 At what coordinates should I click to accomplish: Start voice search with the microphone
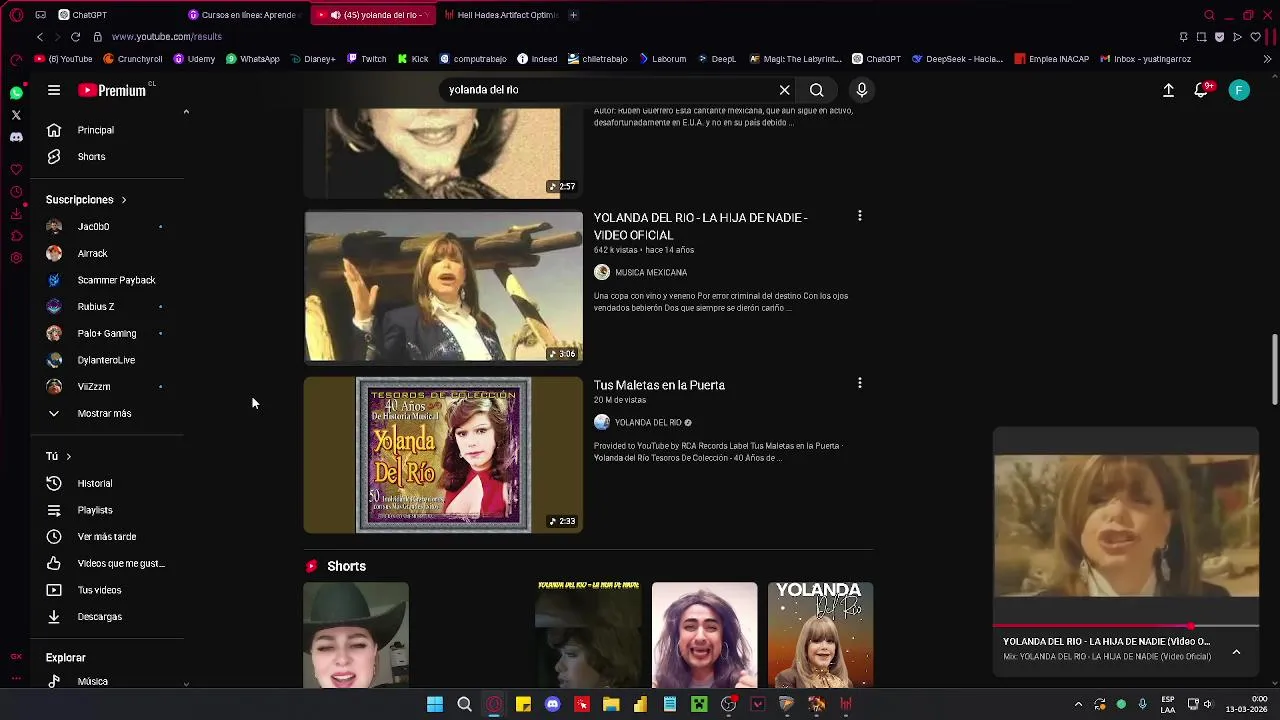click(861, 90)
